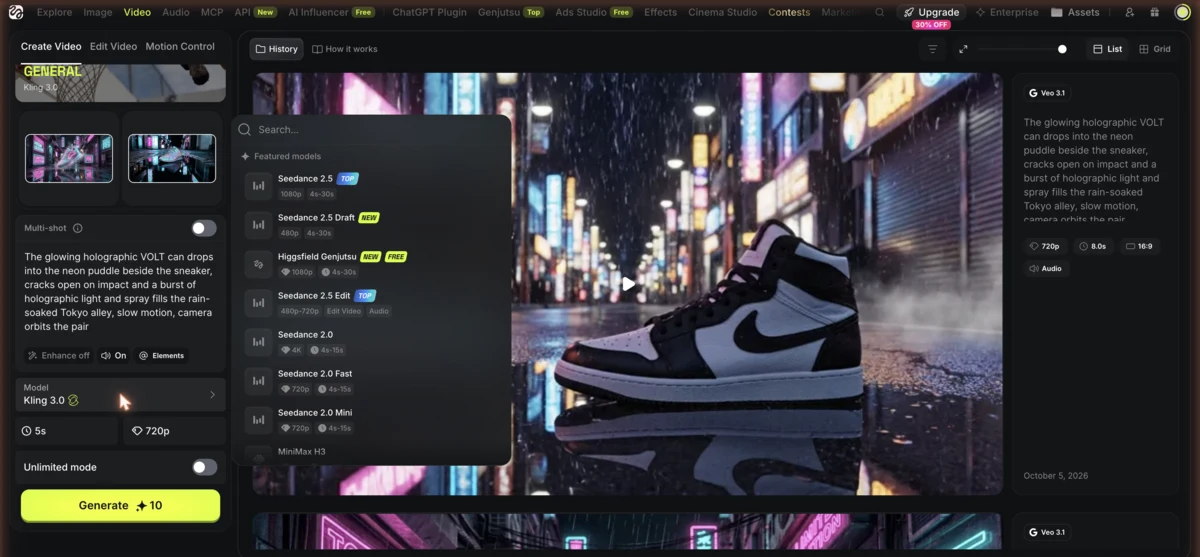Click the Upgrade button

tap(931, 12)
